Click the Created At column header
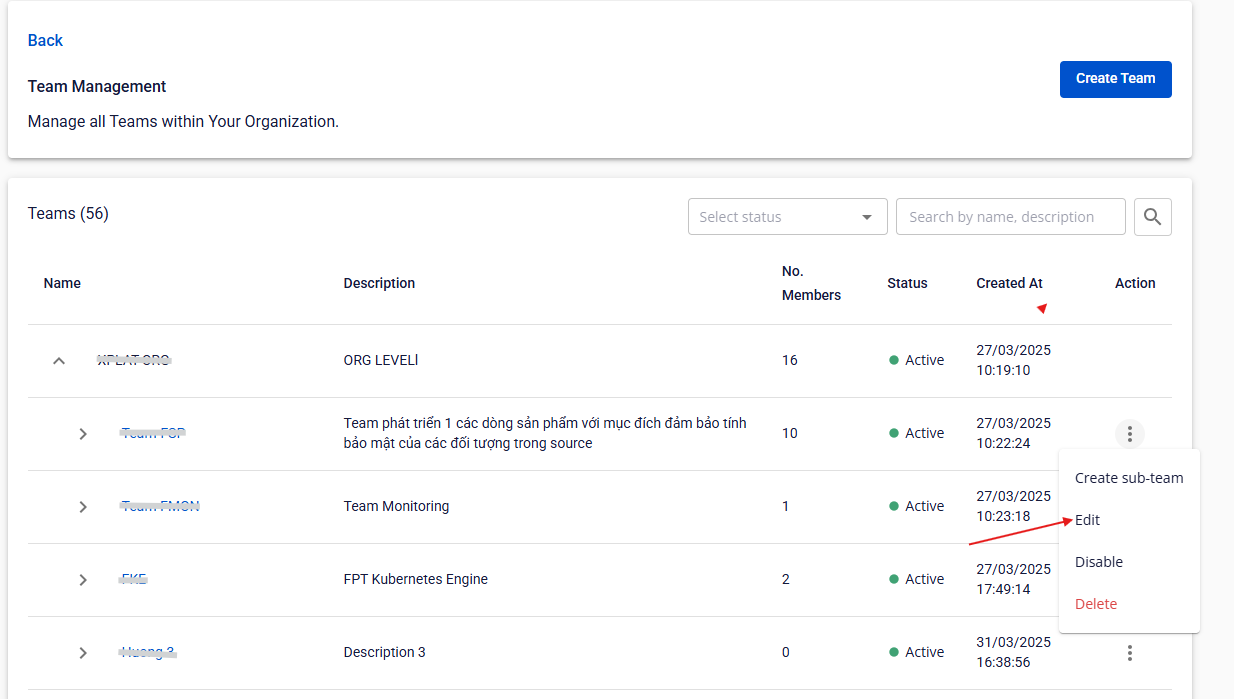1234x699 pixels. [x=1009, y=283]
